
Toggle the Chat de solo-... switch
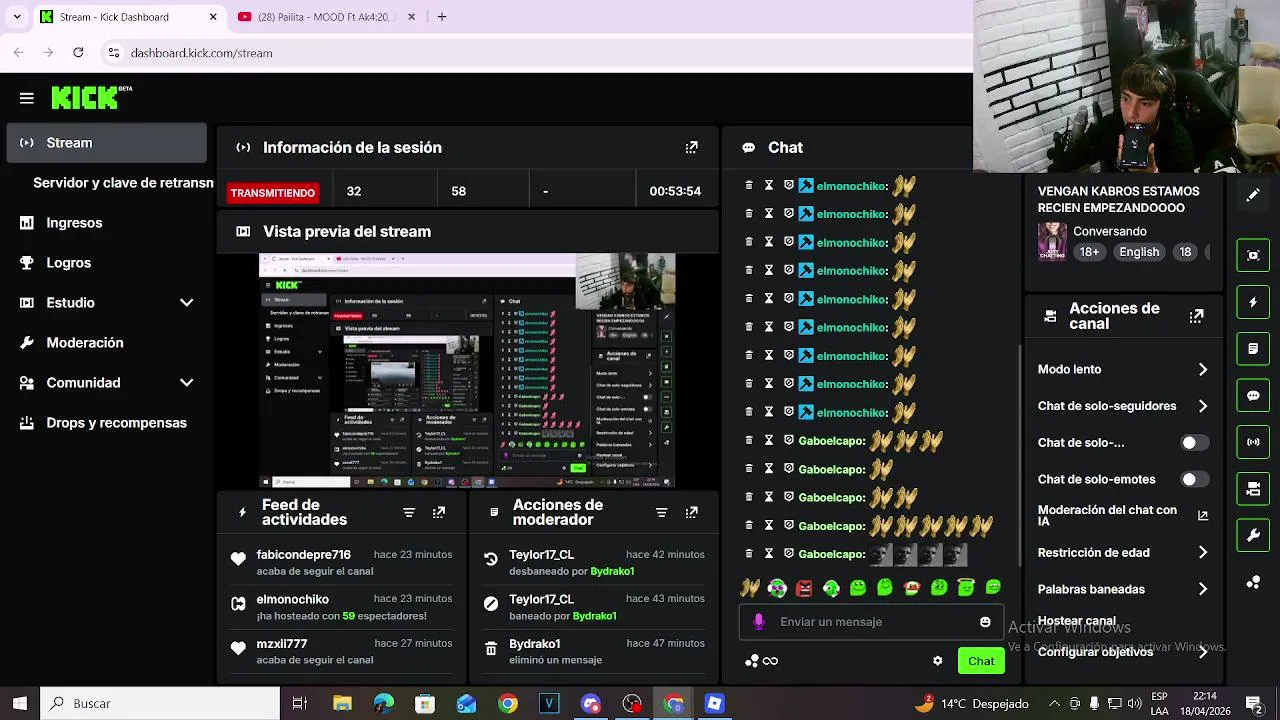click(1194, 443)
